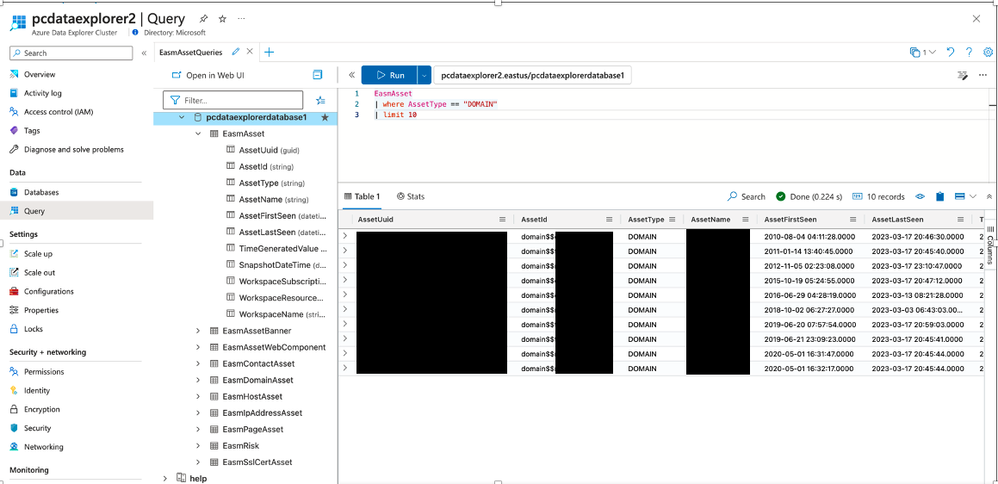Open query editor more options ellipsis
Image resolution: width=998 pixels, height=484 pixels.
tap(983, 75)
